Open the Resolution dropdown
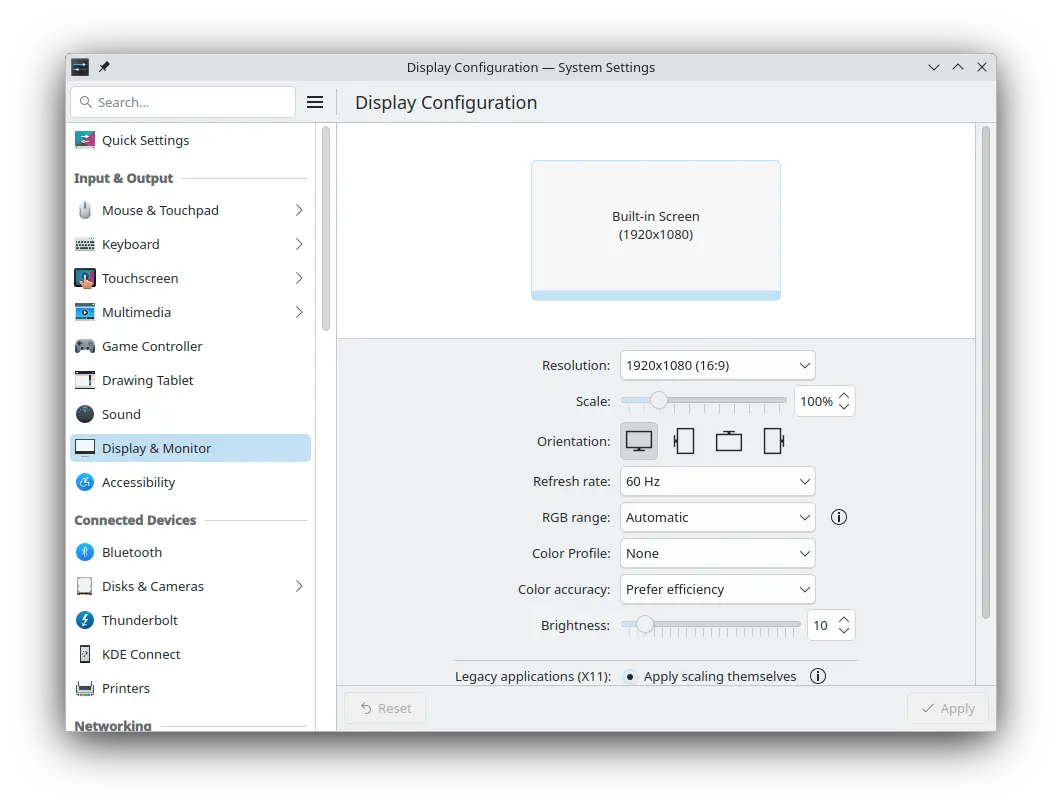 pos(717,365)
